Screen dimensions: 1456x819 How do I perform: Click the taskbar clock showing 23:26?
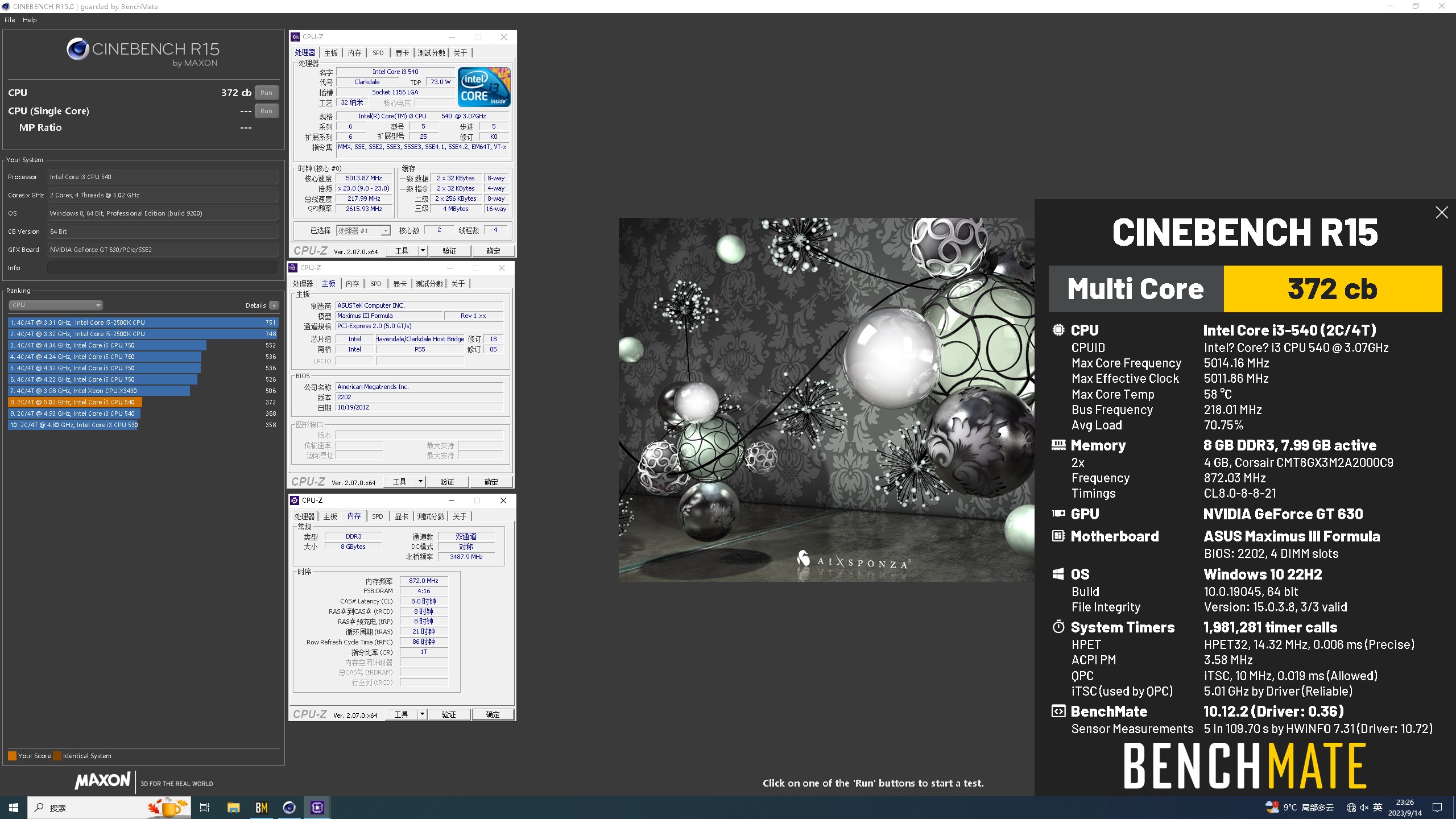[1405, 808]
